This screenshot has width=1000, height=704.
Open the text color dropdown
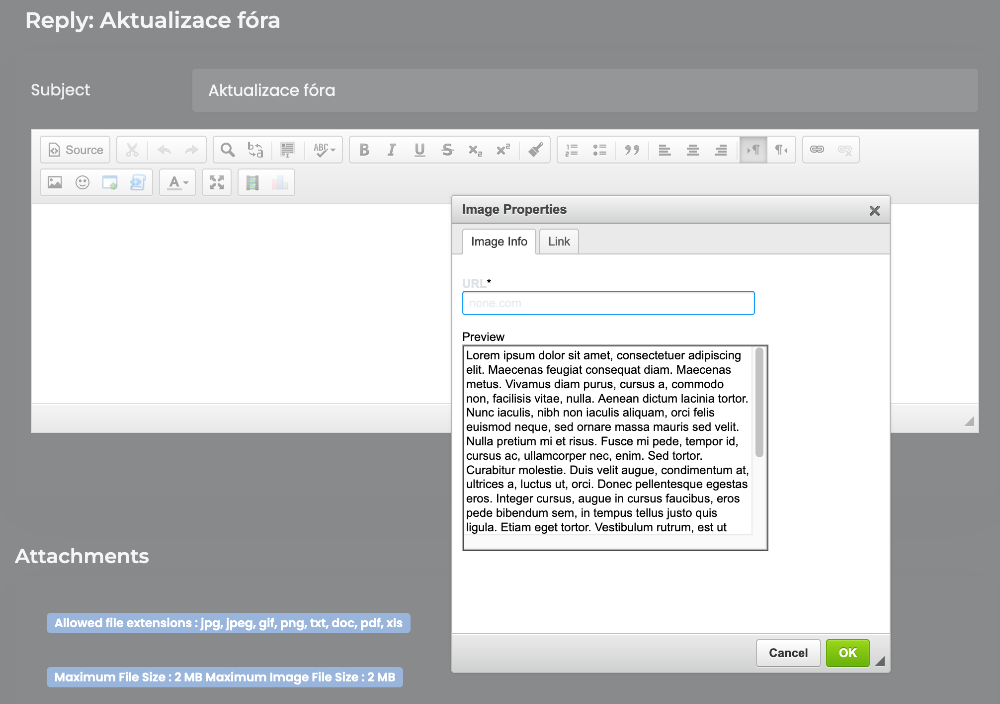(178, 183)
